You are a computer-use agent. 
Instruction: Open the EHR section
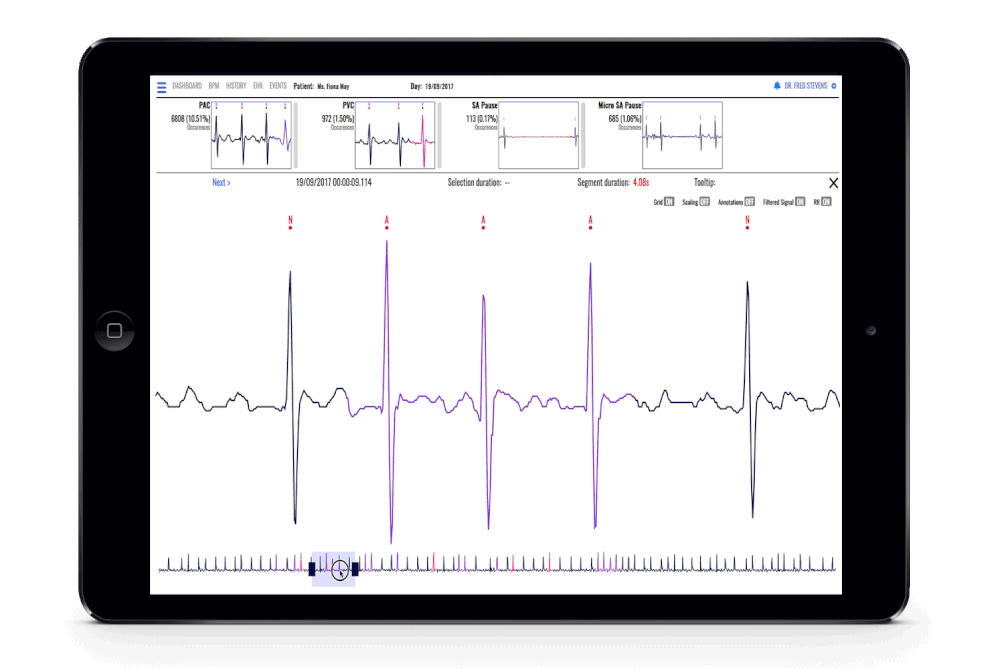[257, 87]
